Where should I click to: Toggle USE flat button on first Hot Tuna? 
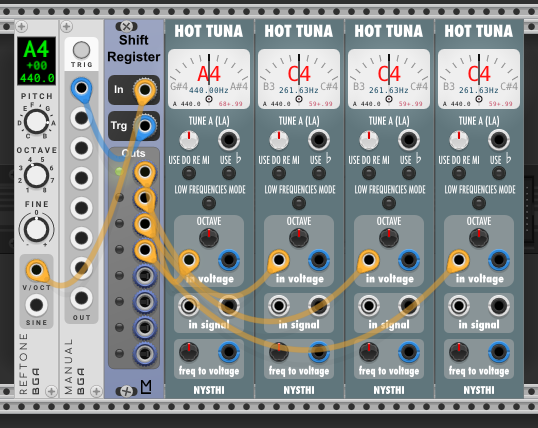[229, 173]
